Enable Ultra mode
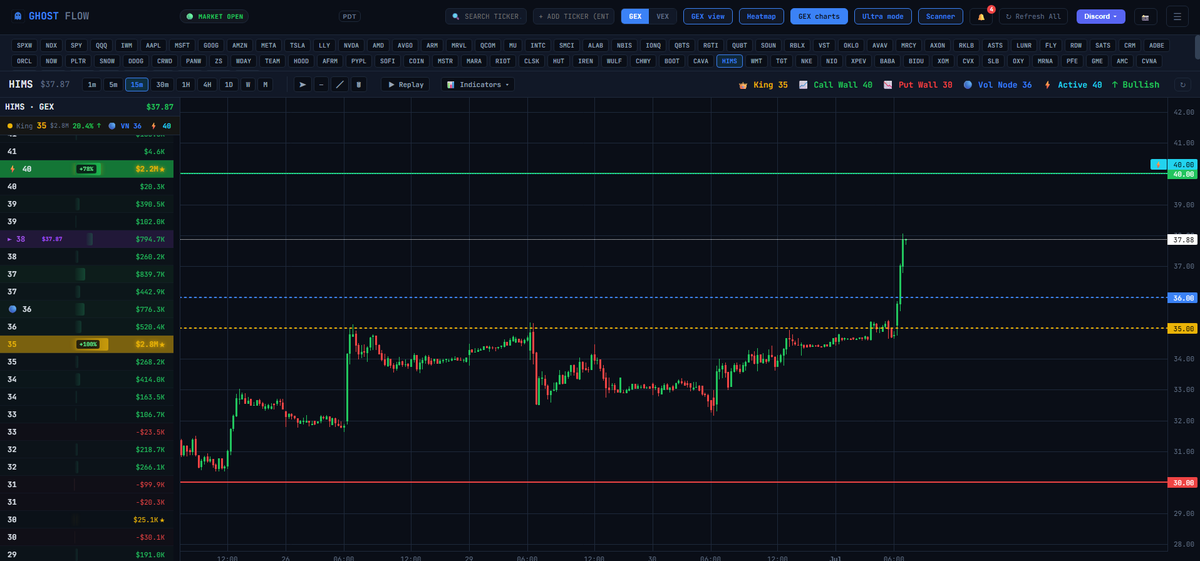 pyautogui.click(x=883, y=17)
